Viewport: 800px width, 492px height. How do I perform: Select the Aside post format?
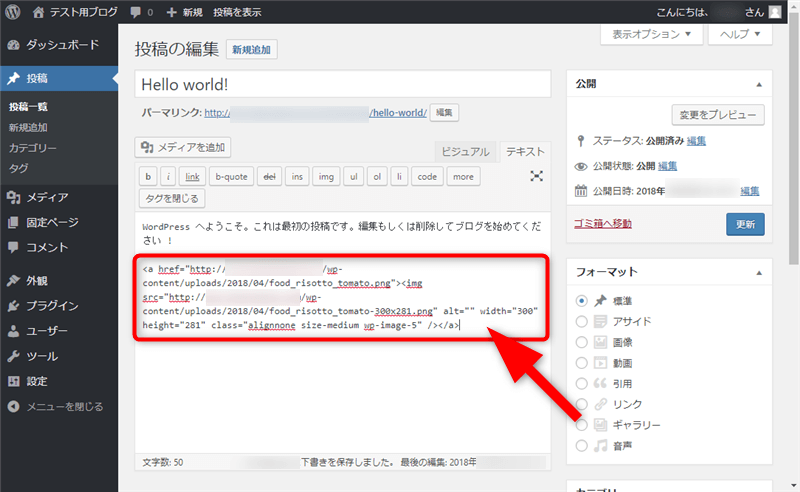tap(583, 322)
